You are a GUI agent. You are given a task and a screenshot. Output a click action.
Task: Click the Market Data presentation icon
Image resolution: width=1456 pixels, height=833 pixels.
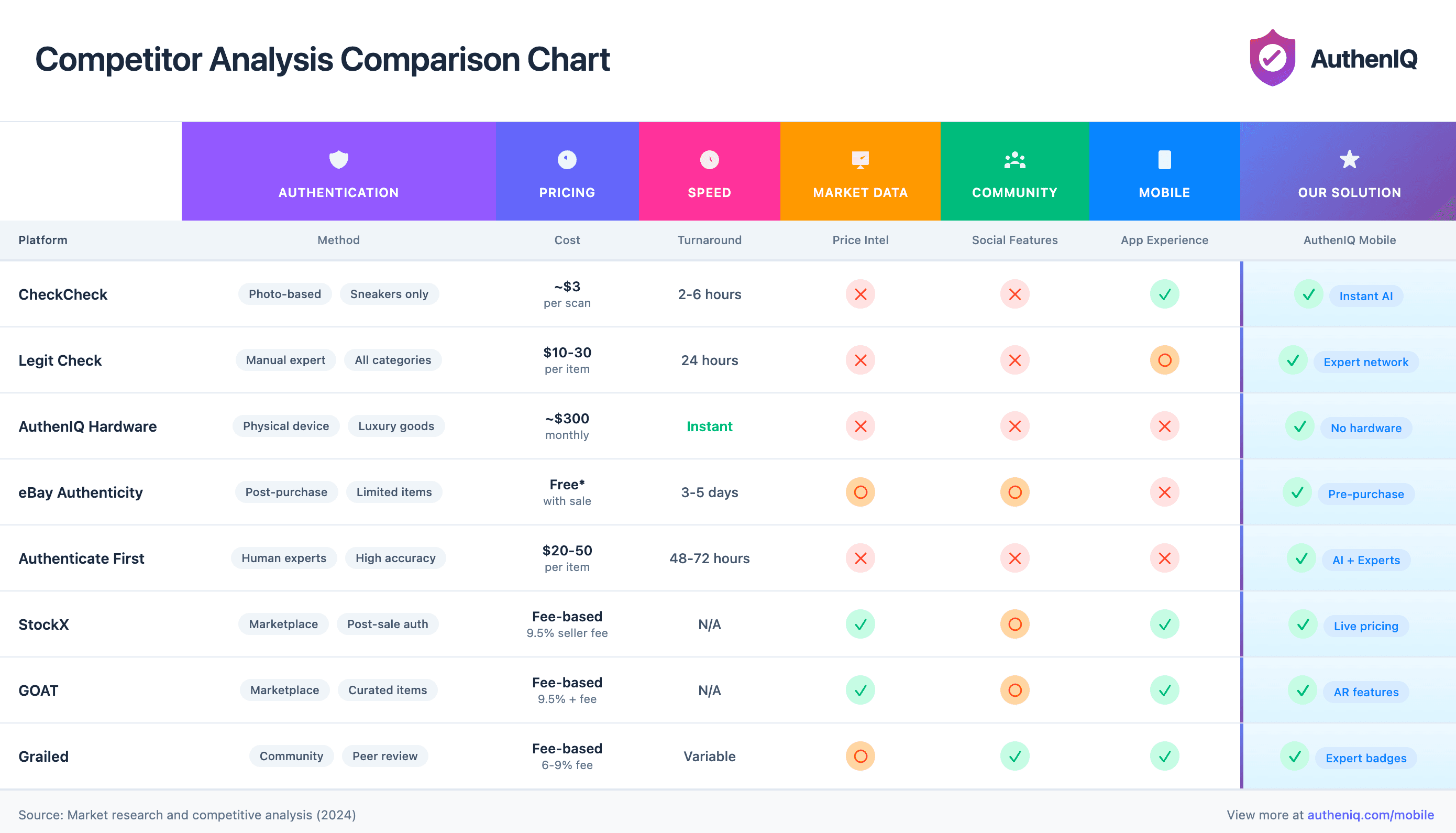pyautogui.click(x=860, y=160)
